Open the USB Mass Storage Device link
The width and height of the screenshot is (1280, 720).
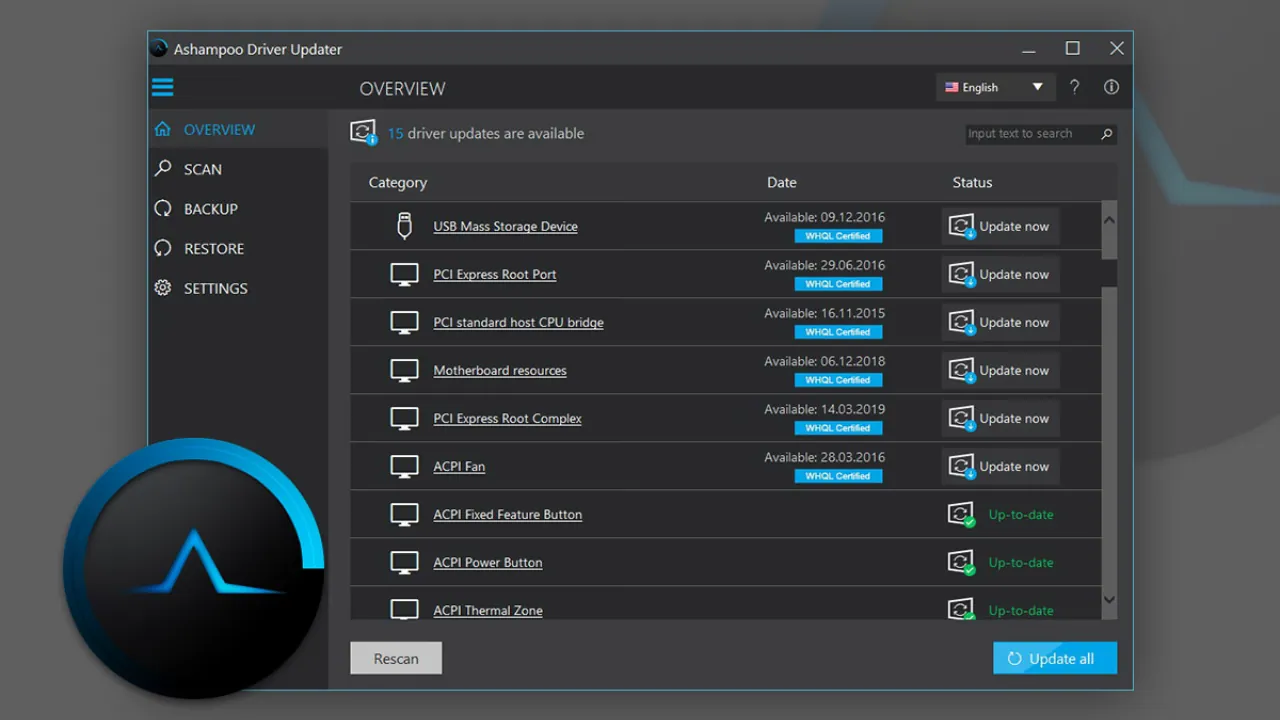[x=505, y=226]
